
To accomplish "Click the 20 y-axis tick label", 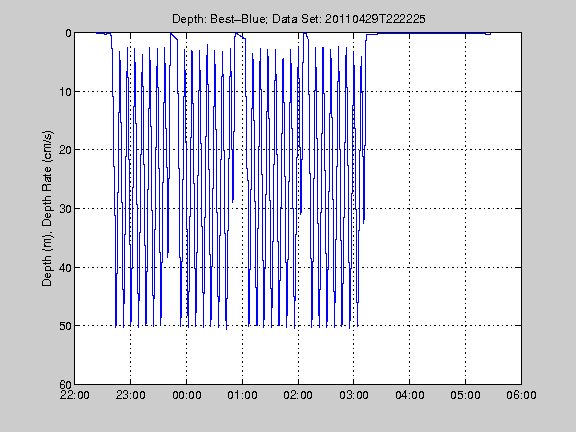I will tap(65, 150).
